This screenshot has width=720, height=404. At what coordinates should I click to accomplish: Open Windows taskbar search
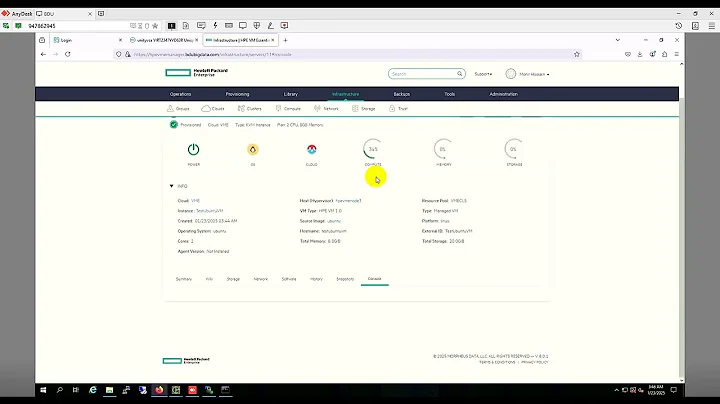coord(60,390)
